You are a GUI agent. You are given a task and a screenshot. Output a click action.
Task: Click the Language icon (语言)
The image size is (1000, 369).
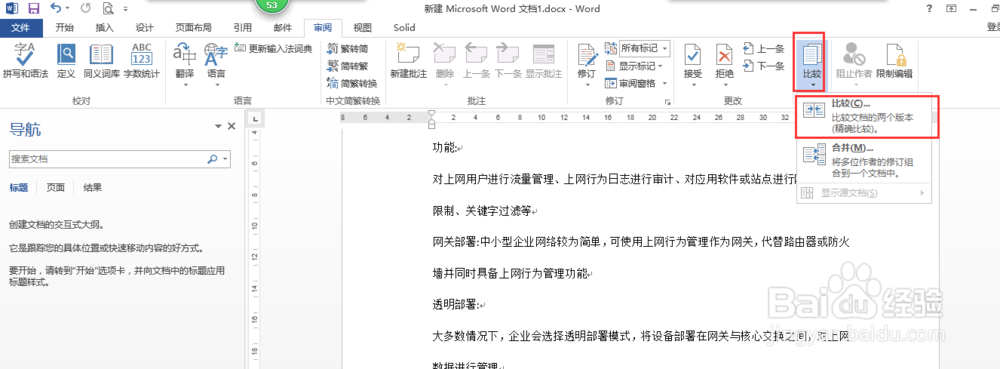pos(216,64)
